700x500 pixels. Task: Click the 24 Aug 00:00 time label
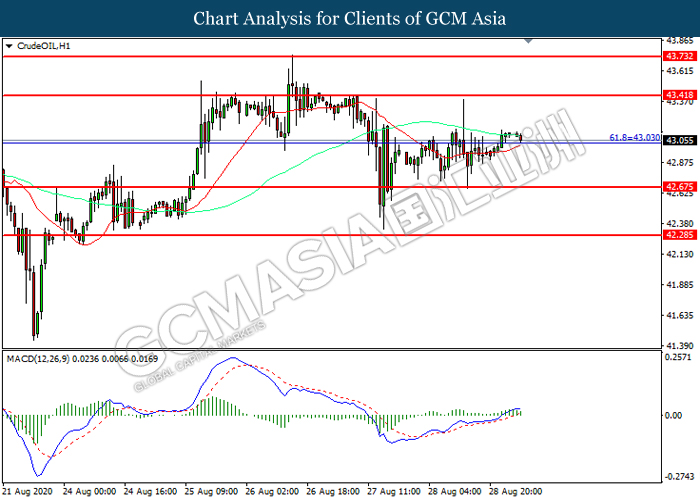(89, 492)
